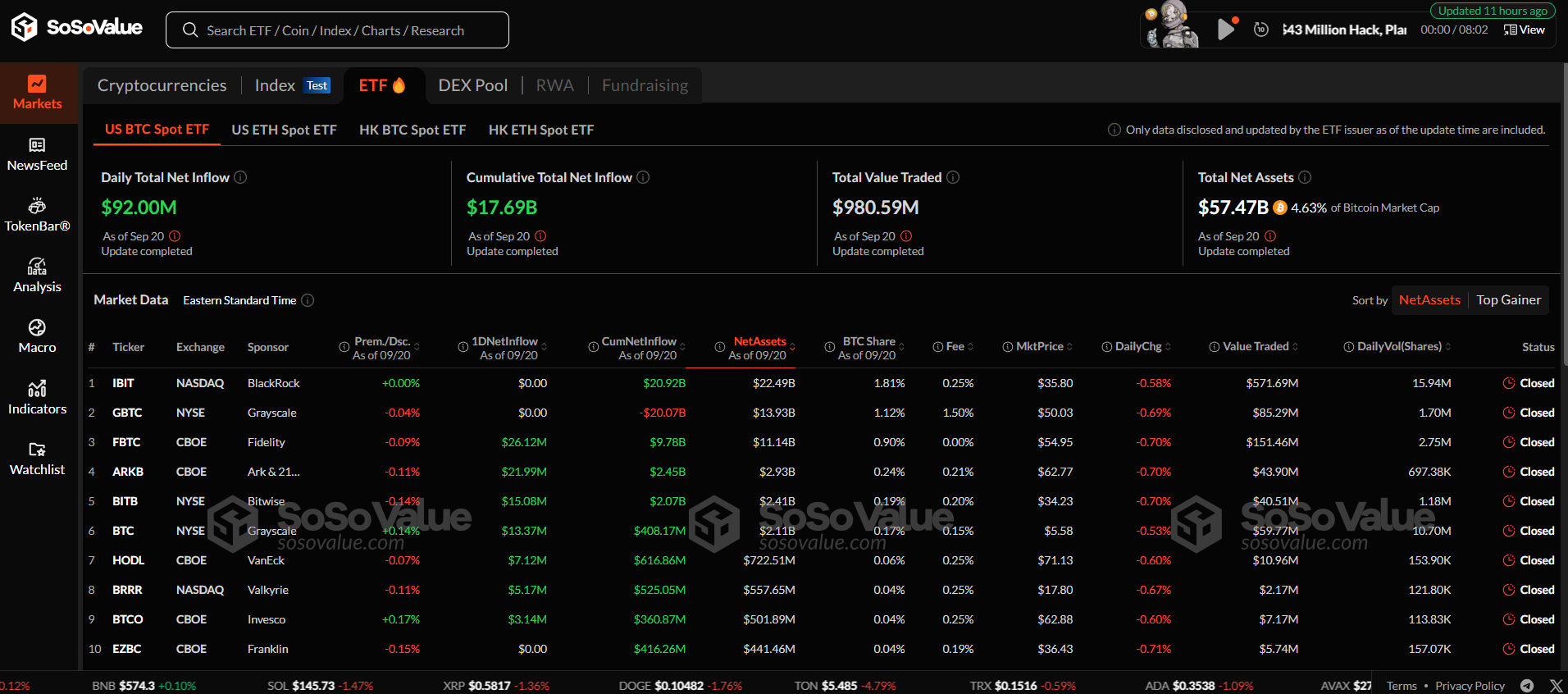The height and width of the screenshot is (694, 1568).
Task: Select Top Gainer sort option
Action: pyautogui.click(x=1509, y=300)
